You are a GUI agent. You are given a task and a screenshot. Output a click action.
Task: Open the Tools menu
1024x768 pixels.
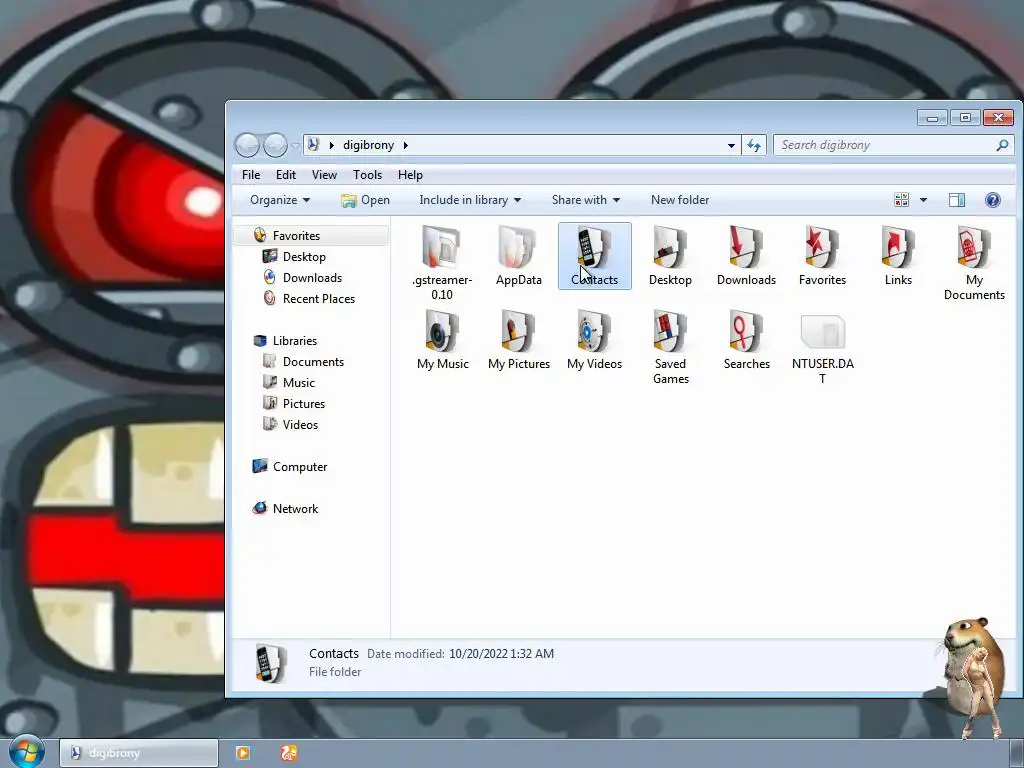(367, 175)
